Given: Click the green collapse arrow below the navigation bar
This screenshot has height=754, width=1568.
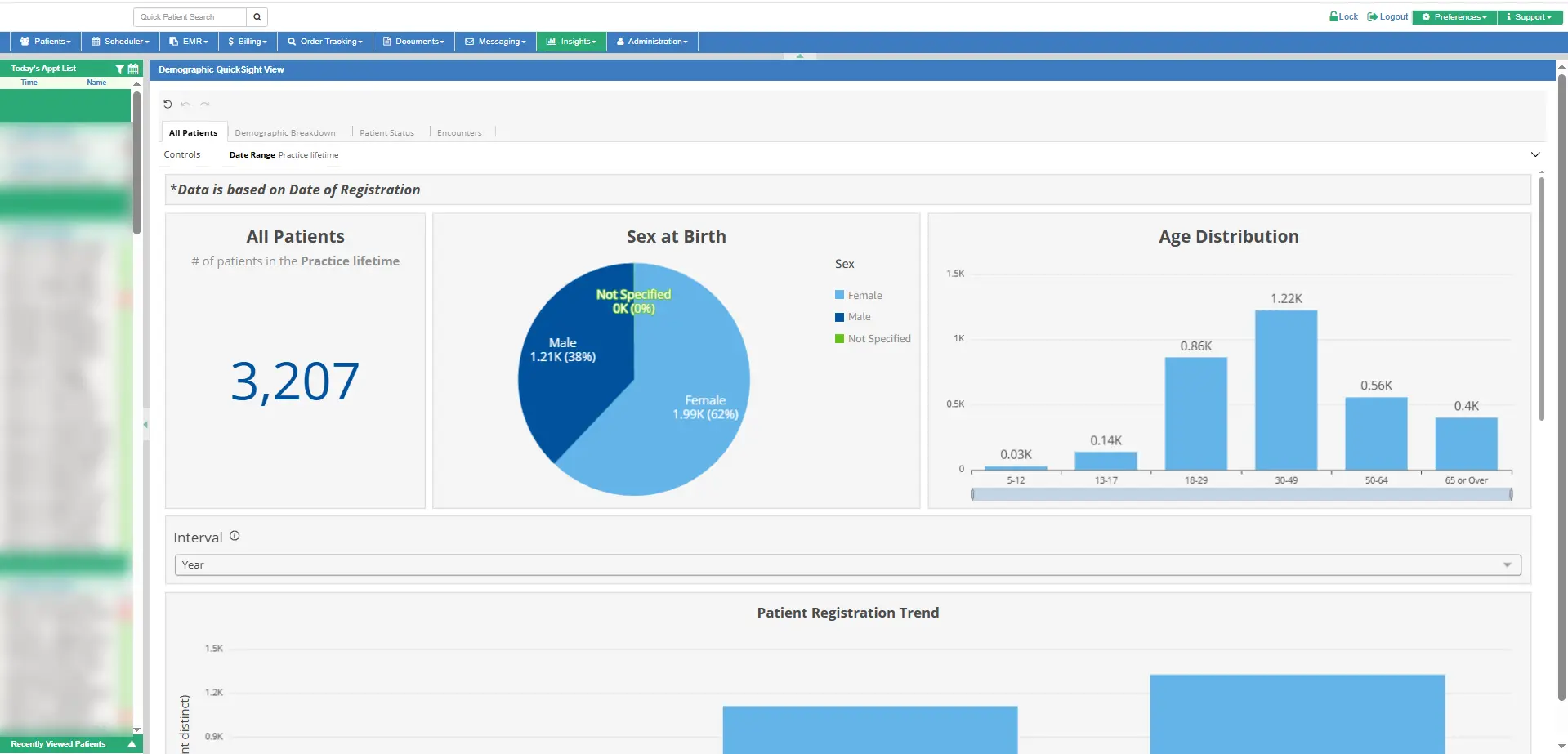Looking at the screenshot, I should pos(800,56).
